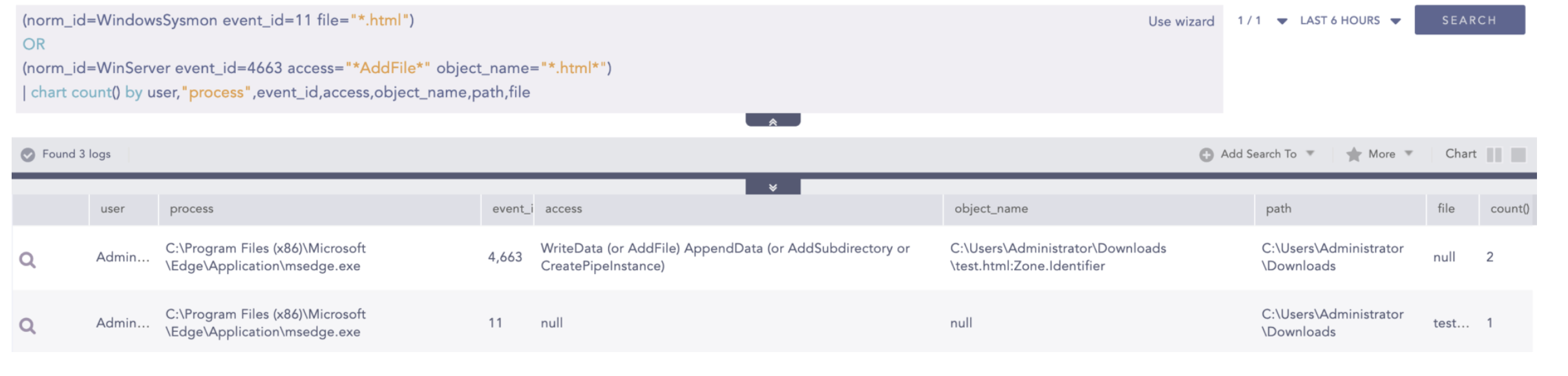The image size is (1568, 376).
Task: Open the Add Search To dropdown arrow
Action: pyautogui.click(x=1310, y=154)
